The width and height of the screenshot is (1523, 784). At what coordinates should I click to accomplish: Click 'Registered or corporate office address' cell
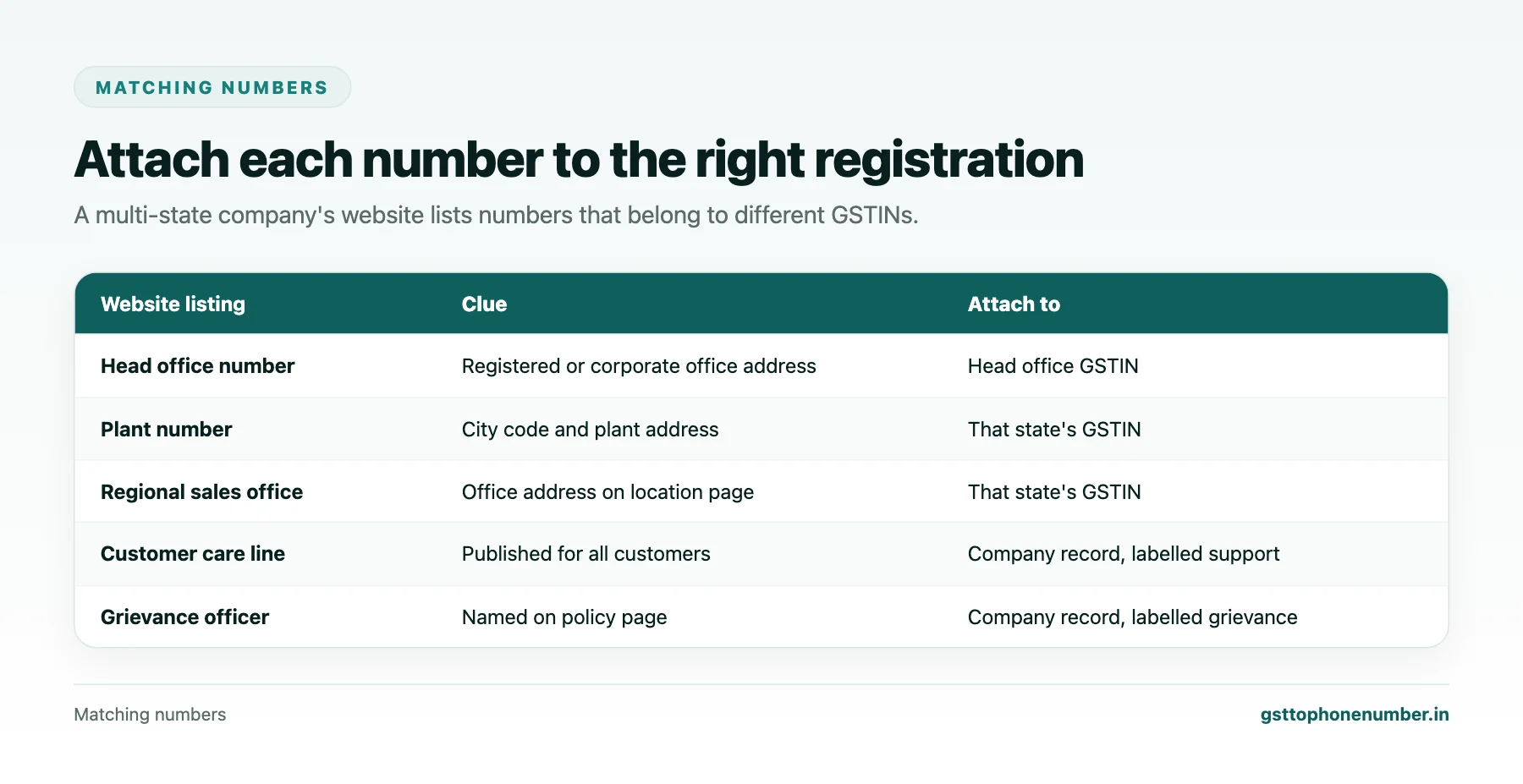(639, 366)
